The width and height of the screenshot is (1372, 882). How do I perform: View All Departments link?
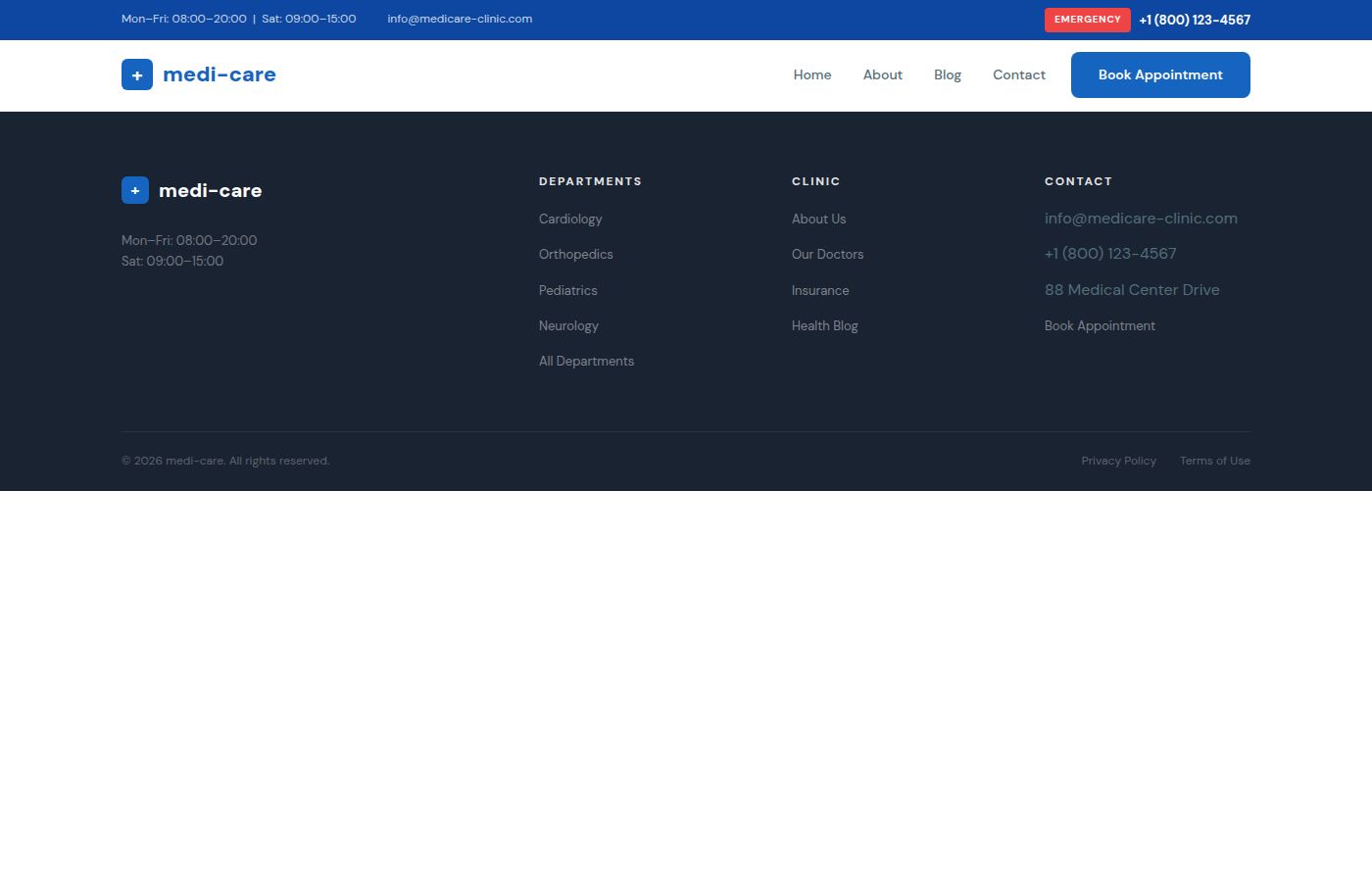tap(586, 361)
